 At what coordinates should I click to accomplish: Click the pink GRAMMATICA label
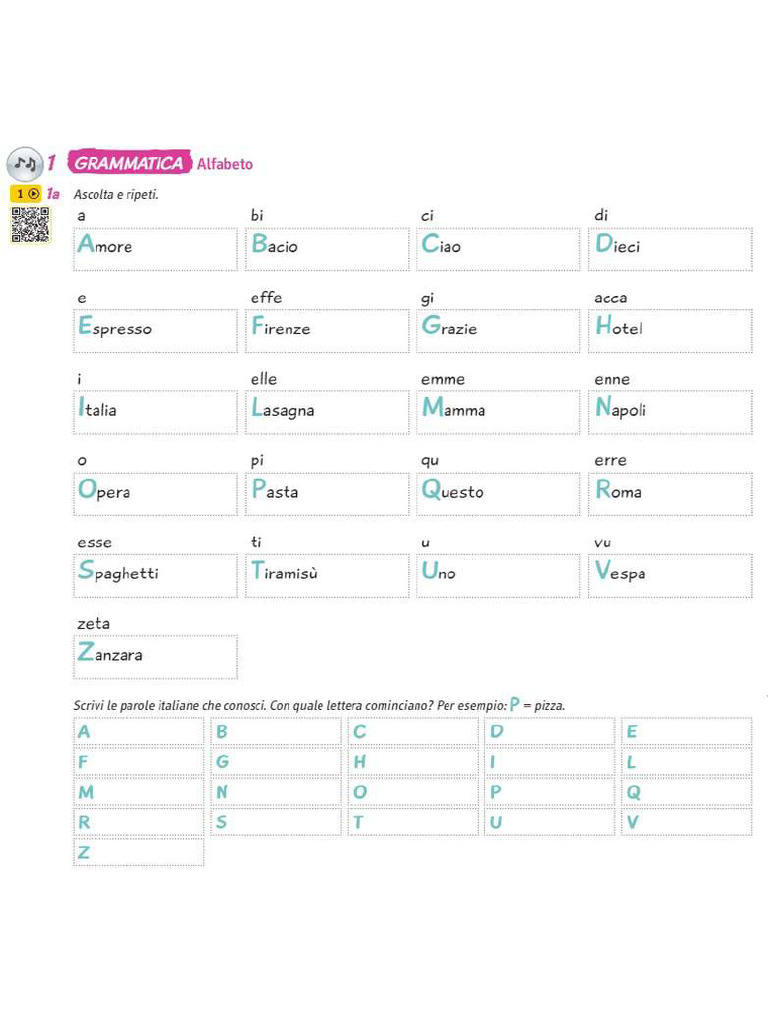(129, 163)
